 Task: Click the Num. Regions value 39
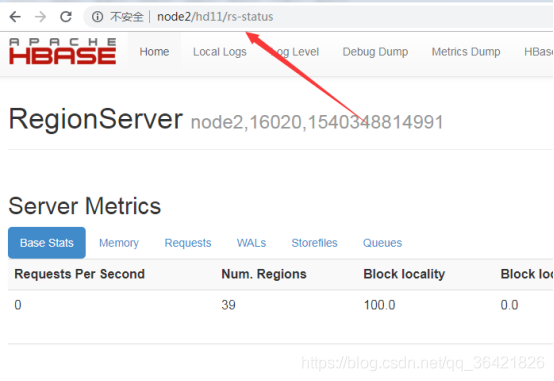(228, 305)
